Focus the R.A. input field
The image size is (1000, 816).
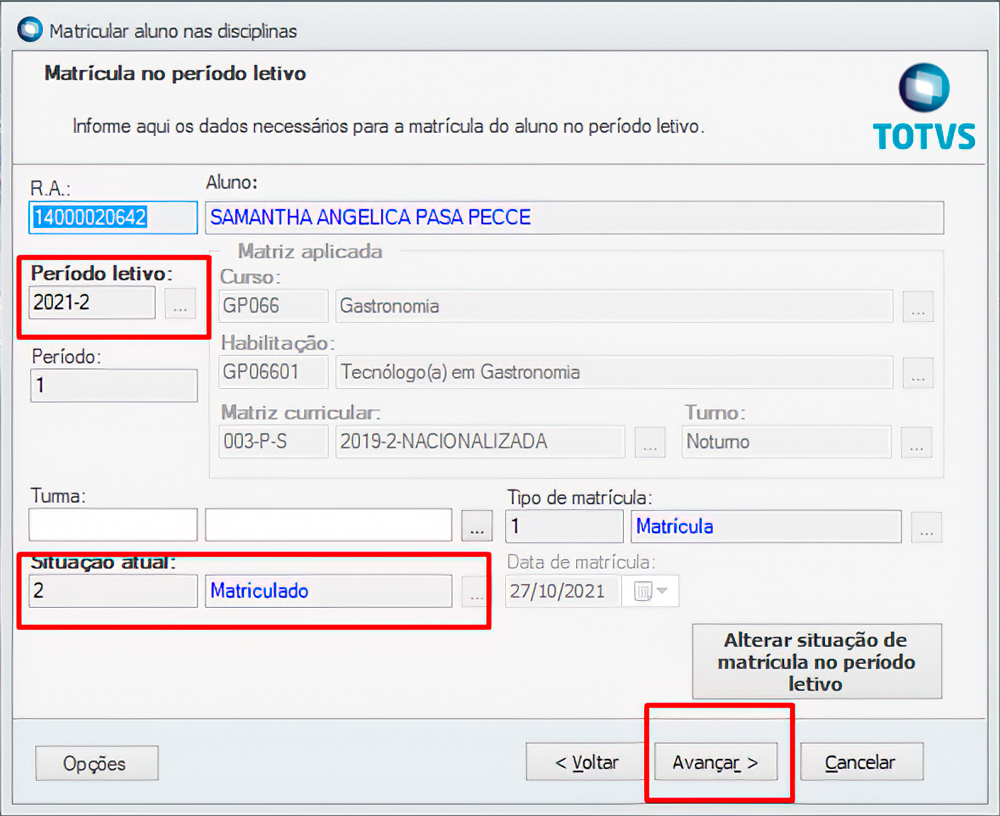tap(113, 217)
